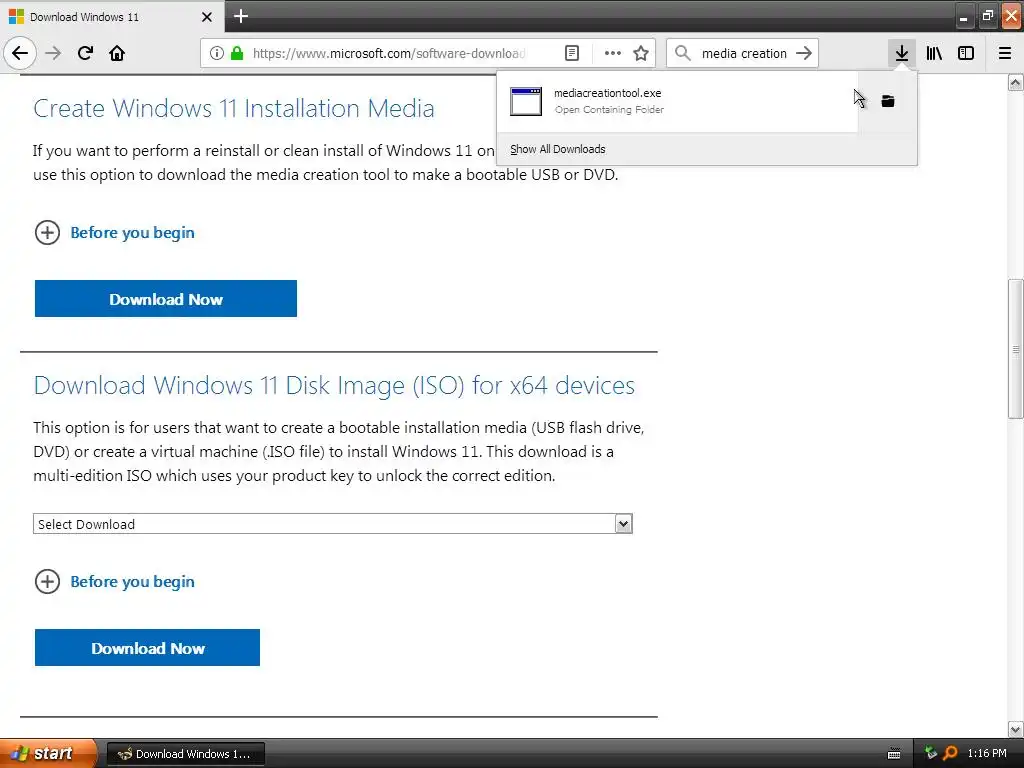Open the Firefox hamburger menu
1024x768 pixels.
pos(1005,53)
